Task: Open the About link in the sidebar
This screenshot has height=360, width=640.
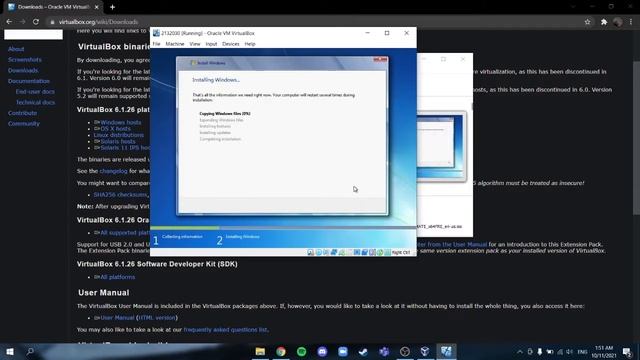Action: point(16,49)
